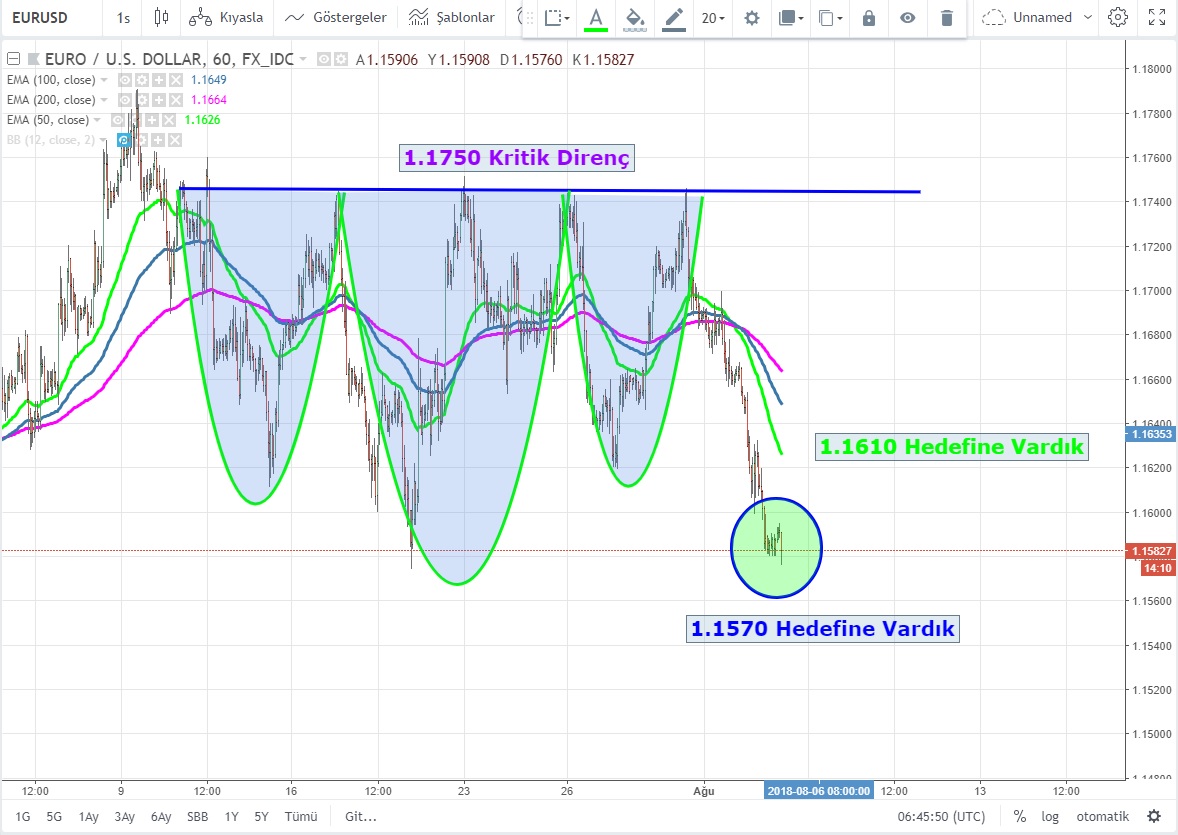Open the Şablonlar templates menu
Image resolution: width=1178 pixels, height=835 pixels.
click(x=452, y=17)
